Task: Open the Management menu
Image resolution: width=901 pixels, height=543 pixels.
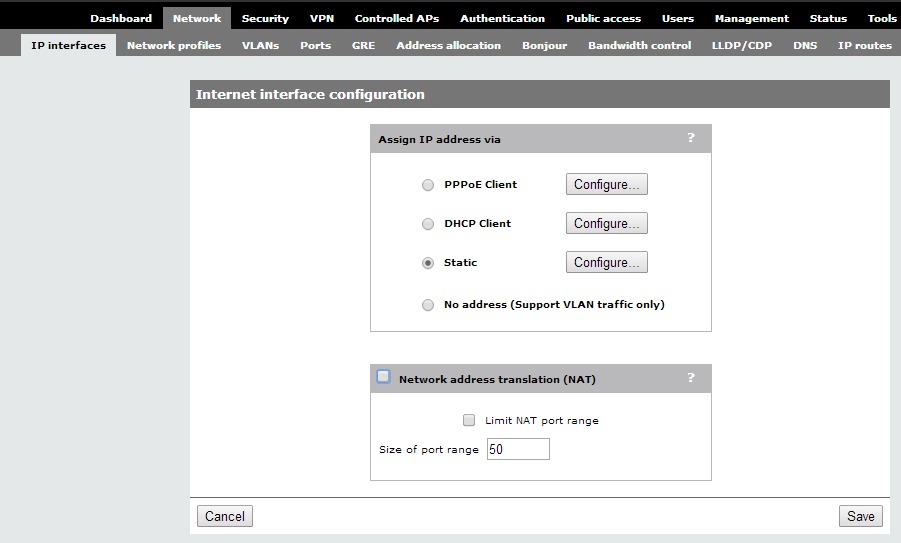Action: click(x=752, y=18)
